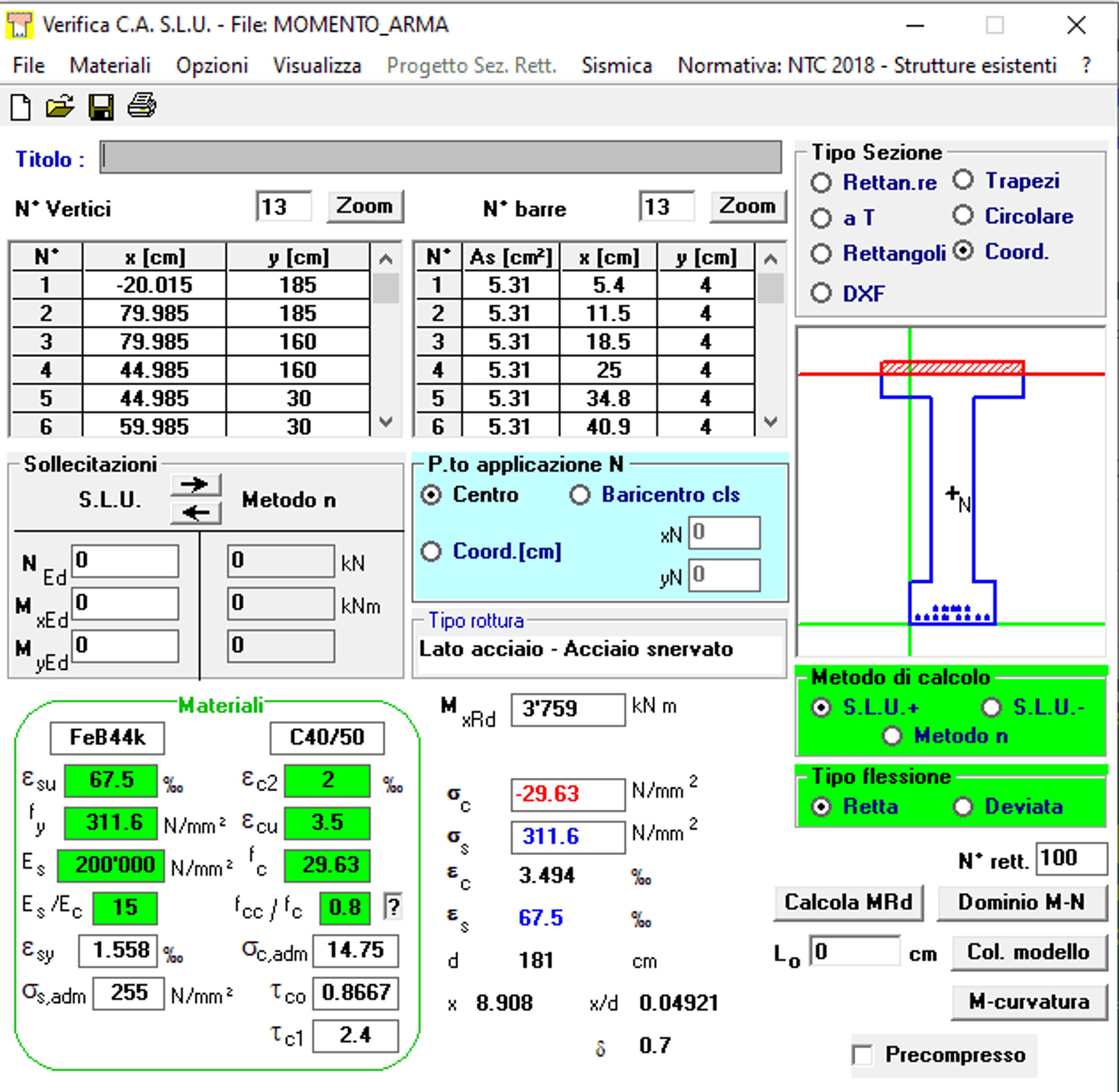Select Deviata flexion type
Screen dimensions: 1119x1092
tap(963, 807)
